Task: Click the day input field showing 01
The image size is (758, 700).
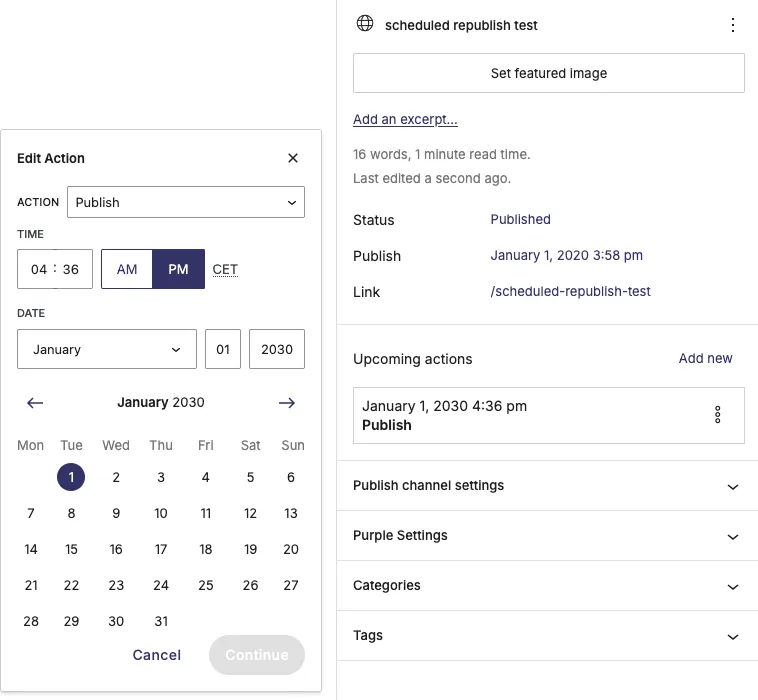Action: tap(223, 349)
